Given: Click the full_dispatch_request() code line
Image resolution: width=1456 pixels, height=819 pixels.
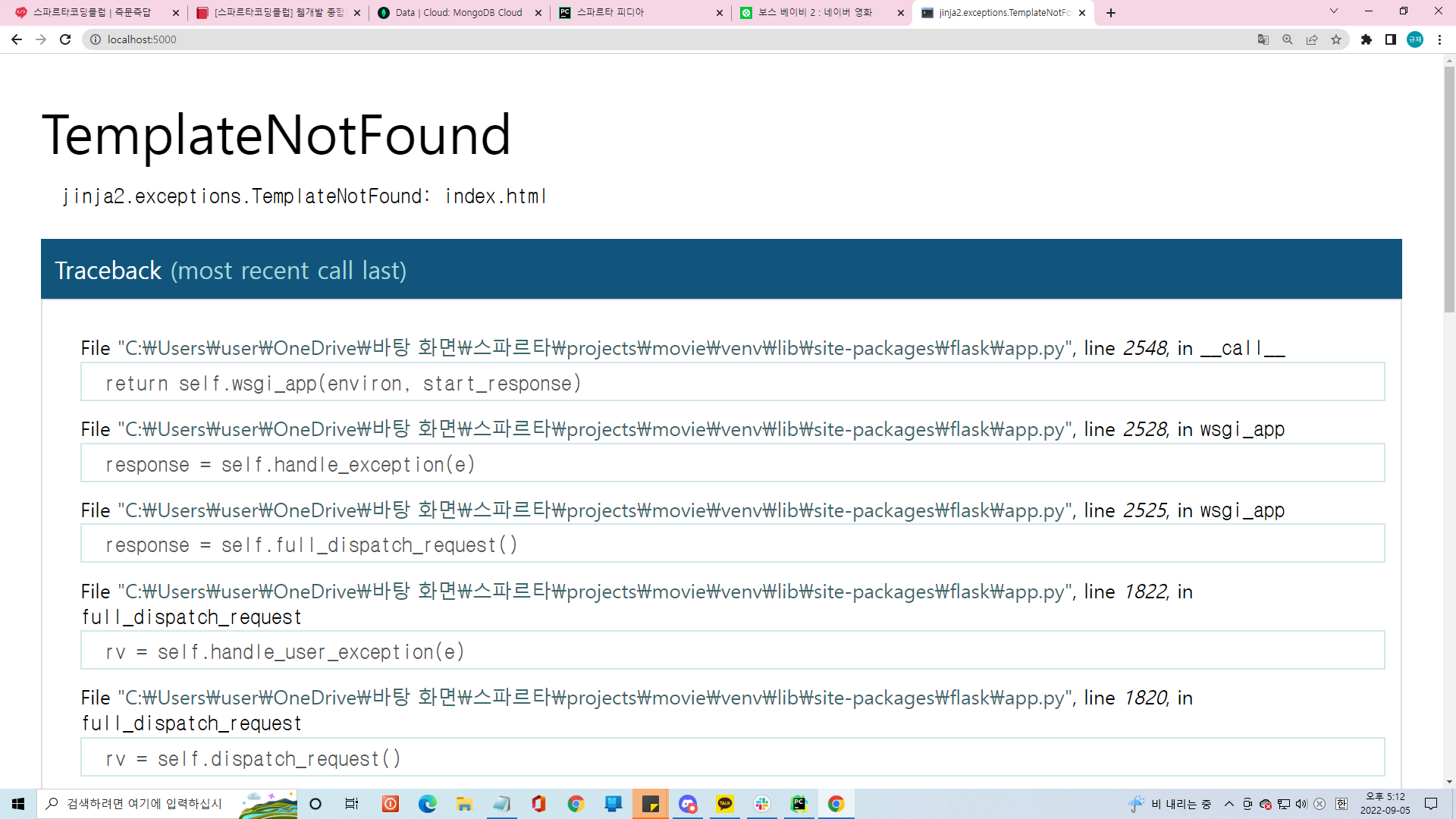Looking at the screenshot, I should pyautogui.click(x=733, y=544).
